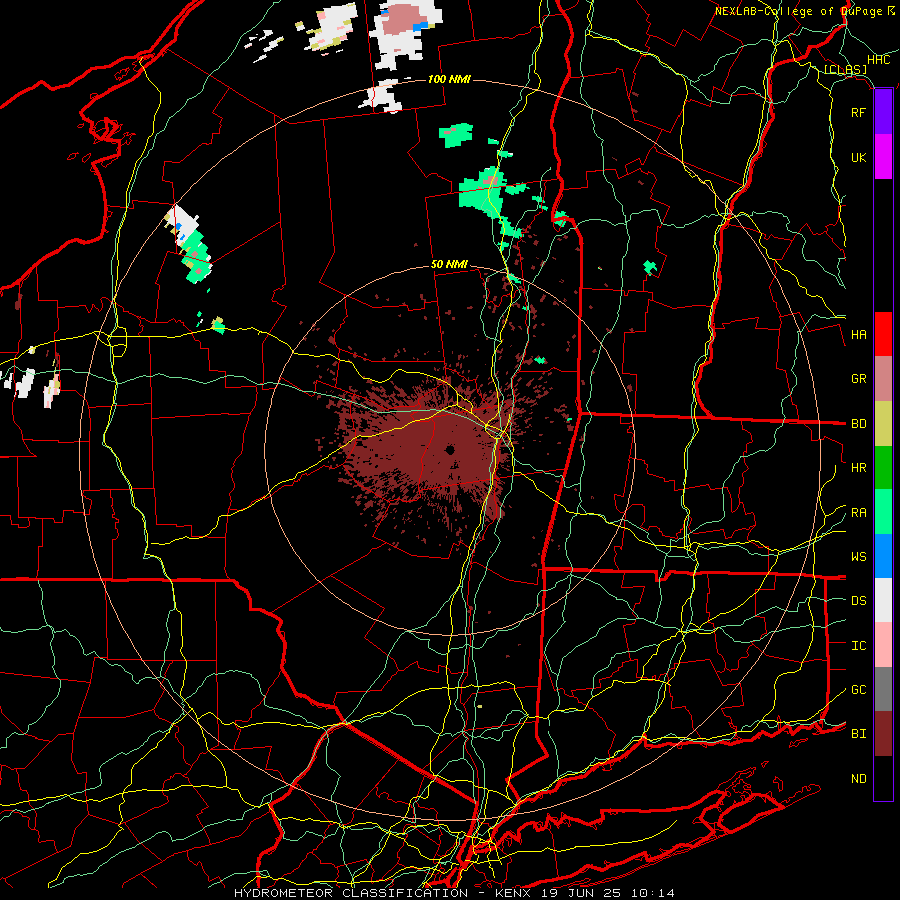Click the HHC product label

pos(878,60)
